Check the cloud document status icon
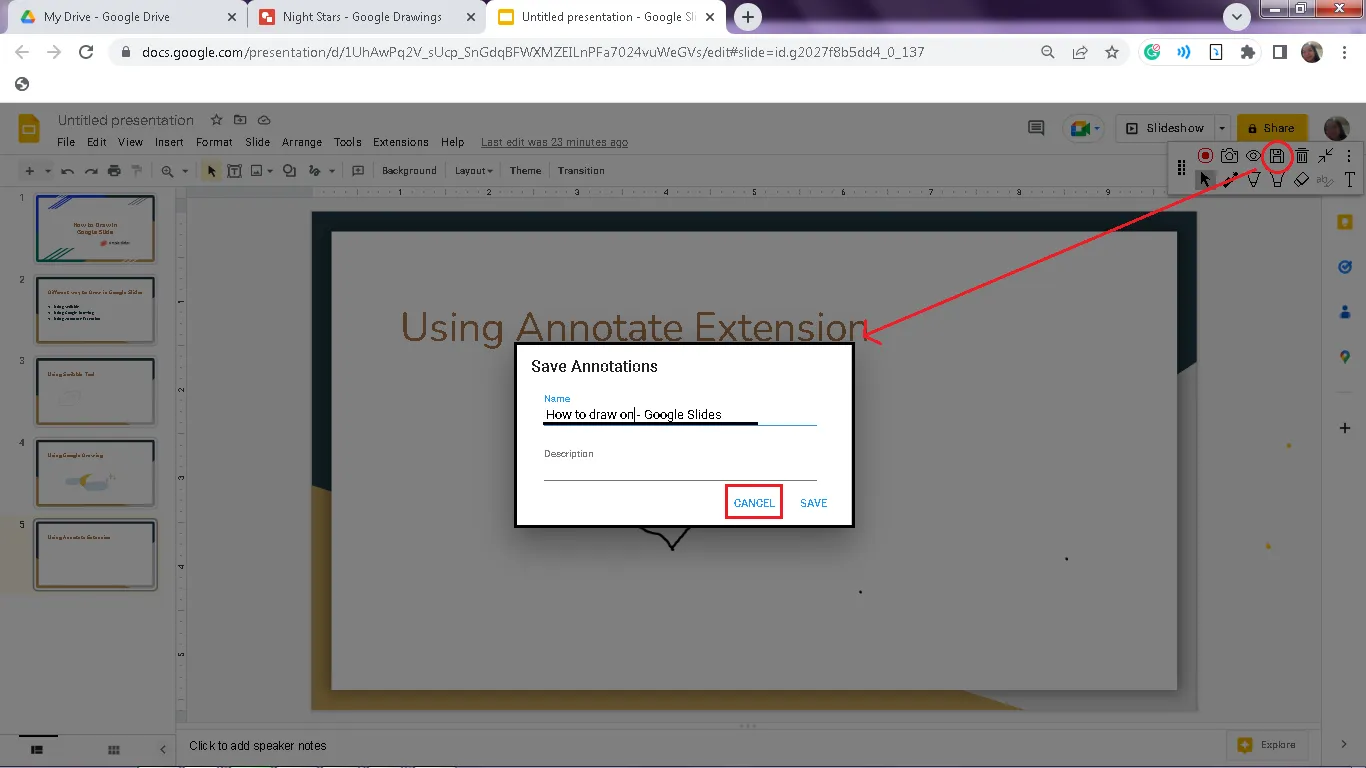The width and height of the screenshot is (1366, 768). 264,120
